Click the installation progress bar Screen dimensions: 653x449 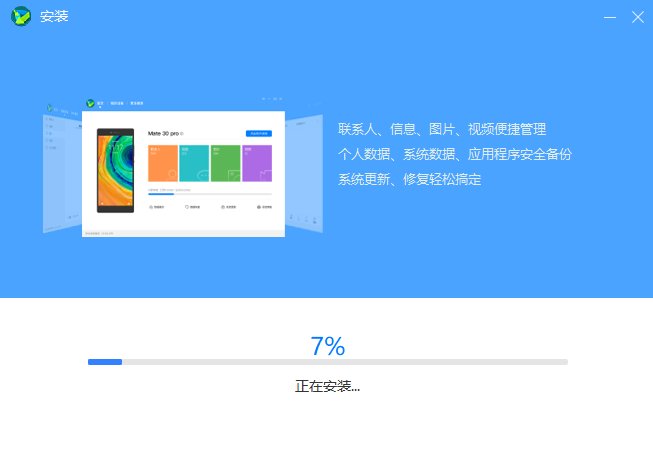(x=328, y=362)
